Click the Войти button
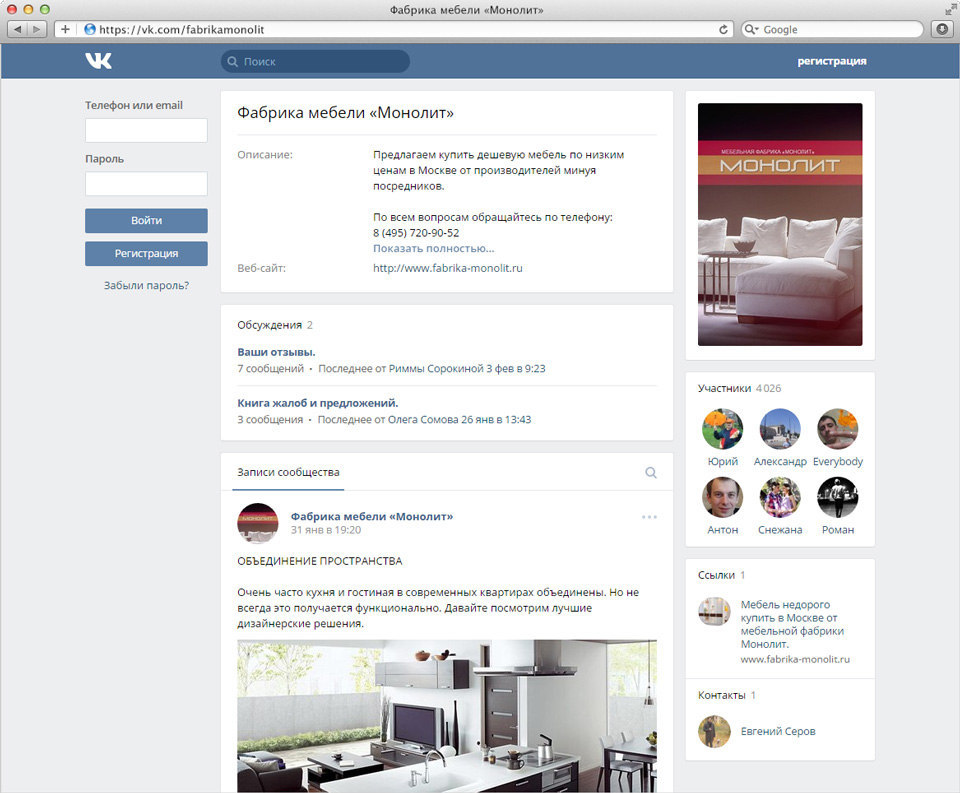The width and height of the screenshot is (960, 793). [x=146, y=220]
